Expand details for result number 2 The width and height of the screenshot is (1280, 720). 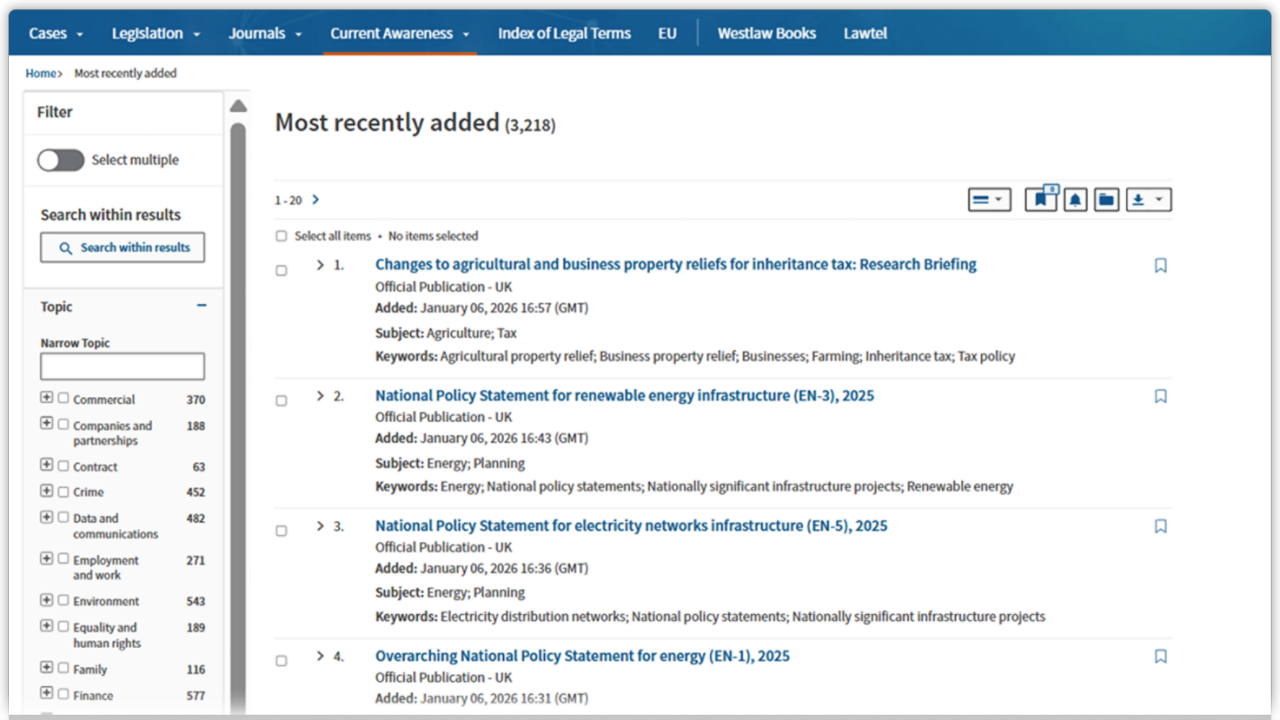pyautogui.click(x=319, y=395)
